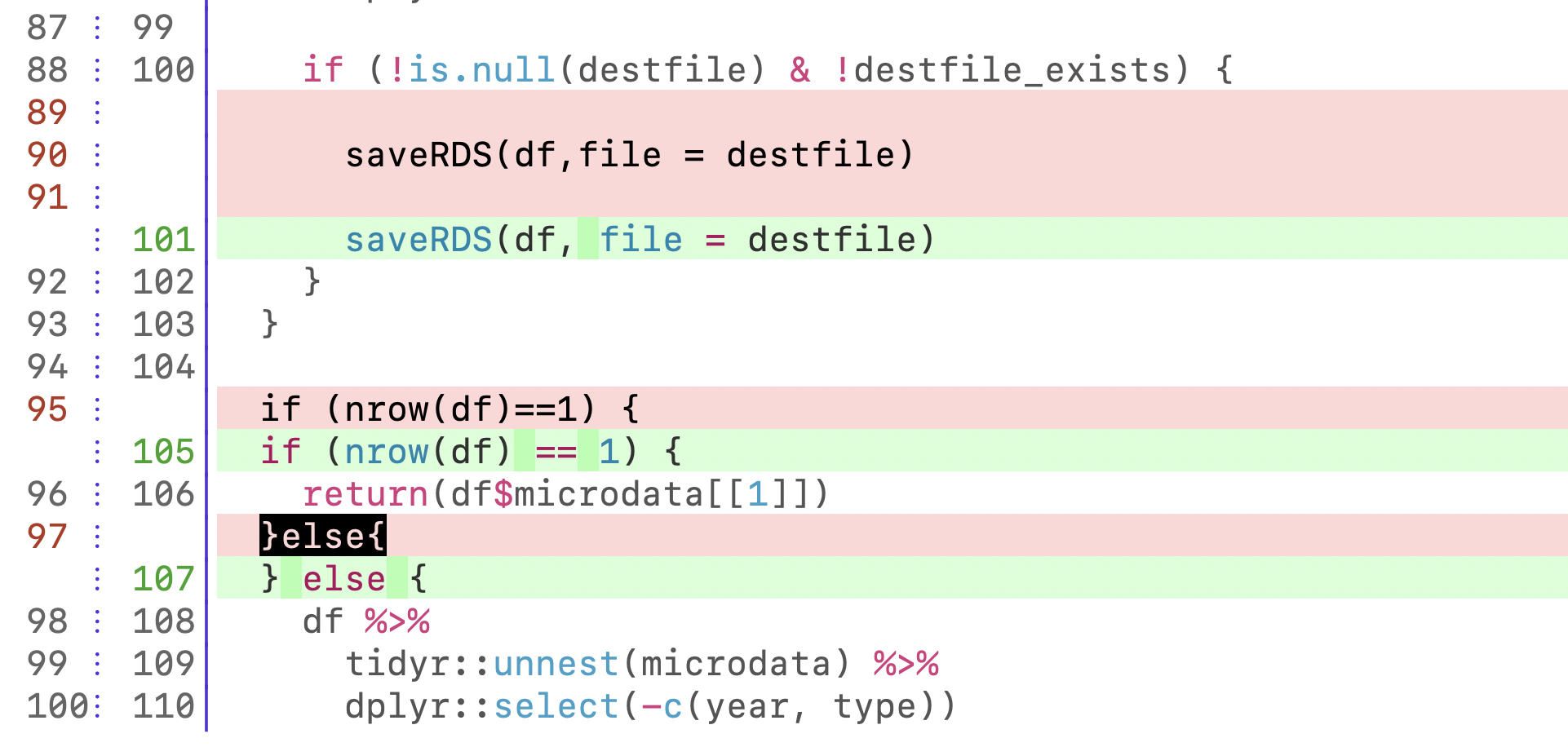The height and width of the screenshot is (747, 1568).
Task: Click the is.null function call
Action: 481,70
